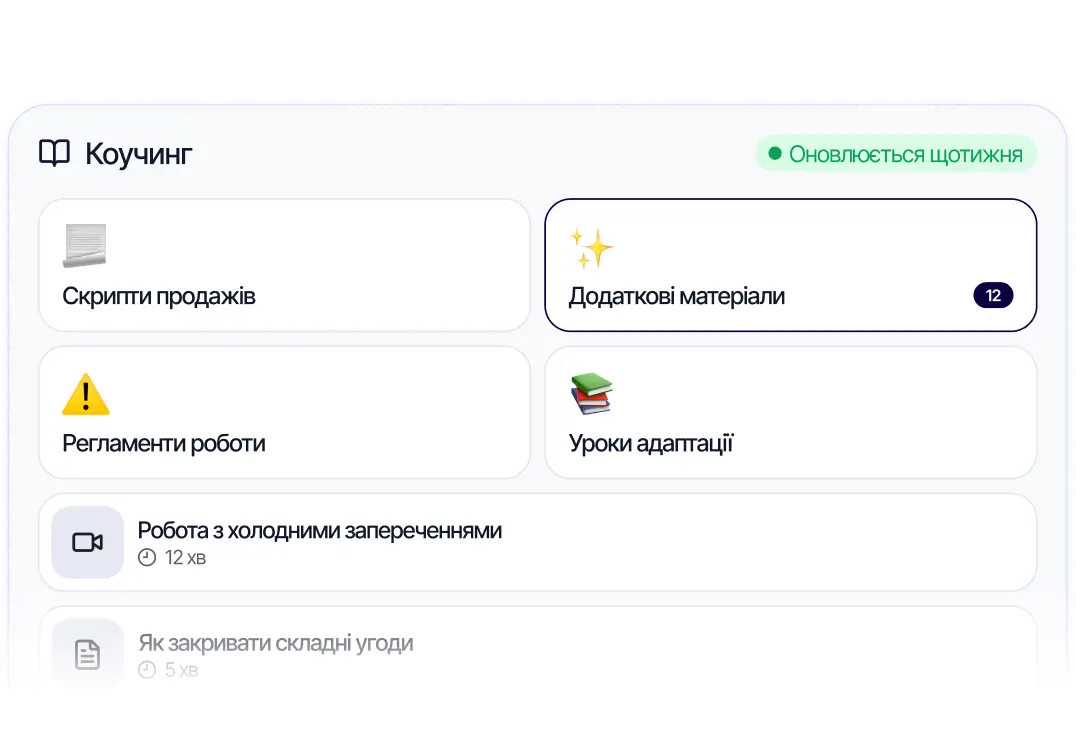Select the sparkles icon on Додаткові матеріали

592,248
